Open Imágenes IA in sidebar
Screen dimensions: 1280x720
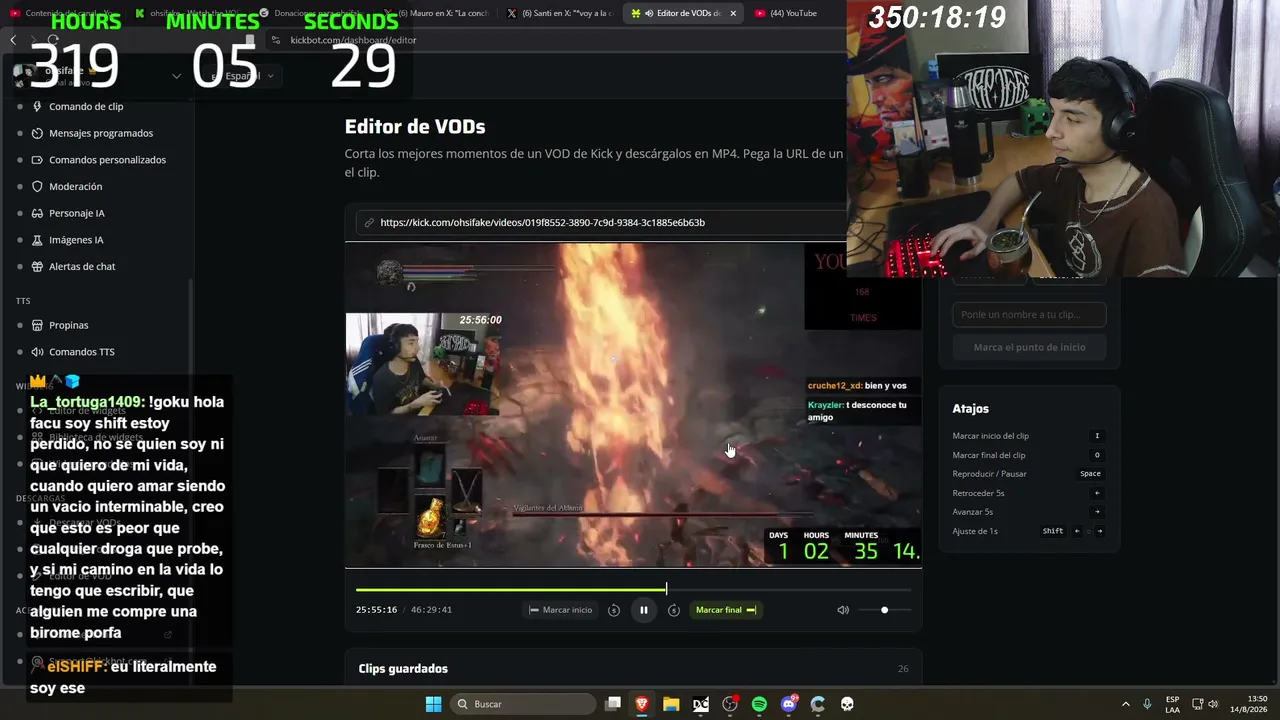tap(76, 240)
